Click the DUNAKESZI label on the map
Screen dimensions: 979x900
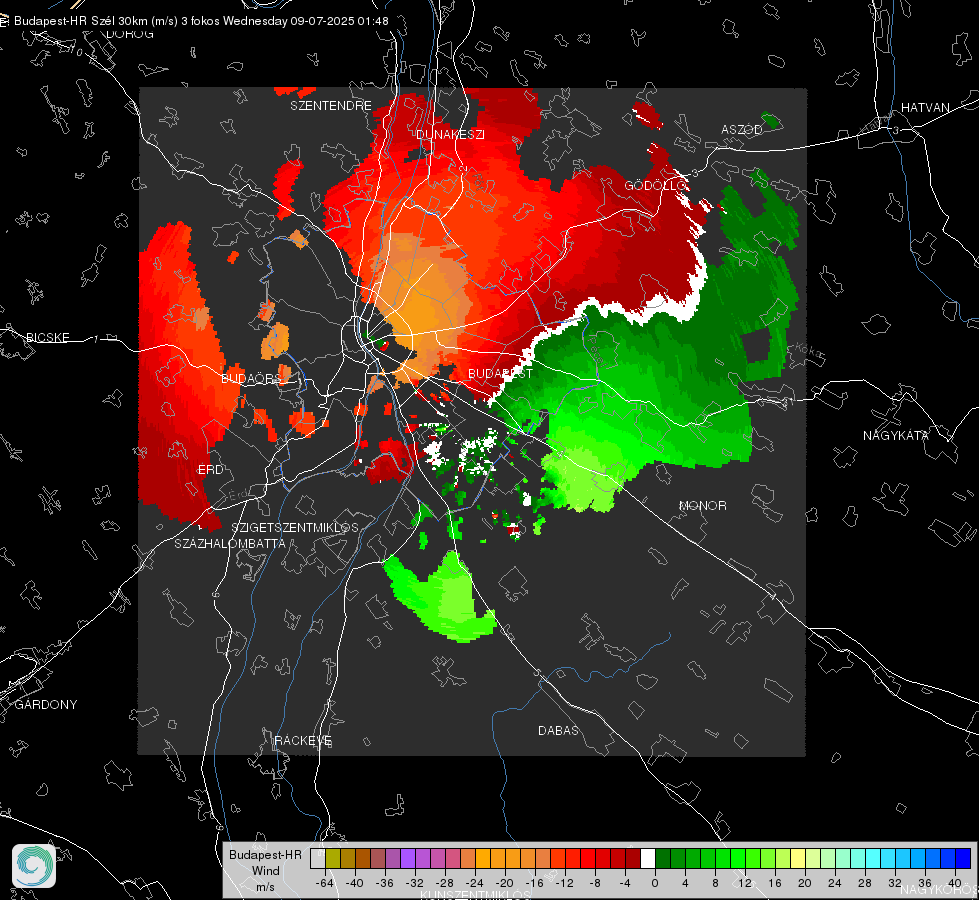[x=450, y=134]
